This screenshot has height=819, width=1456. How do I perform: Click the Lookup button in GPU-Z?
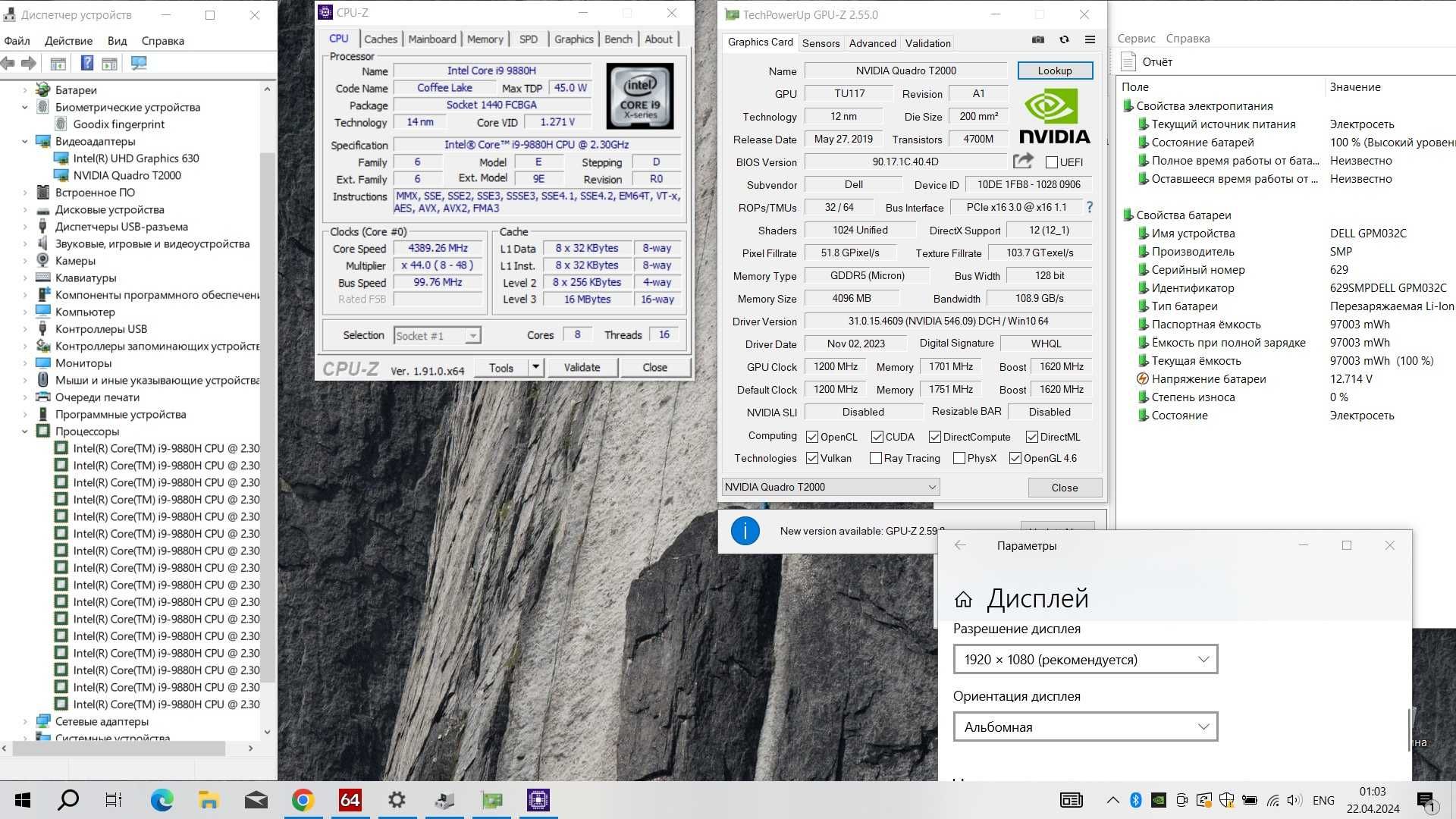click(x=1055, y=71)
